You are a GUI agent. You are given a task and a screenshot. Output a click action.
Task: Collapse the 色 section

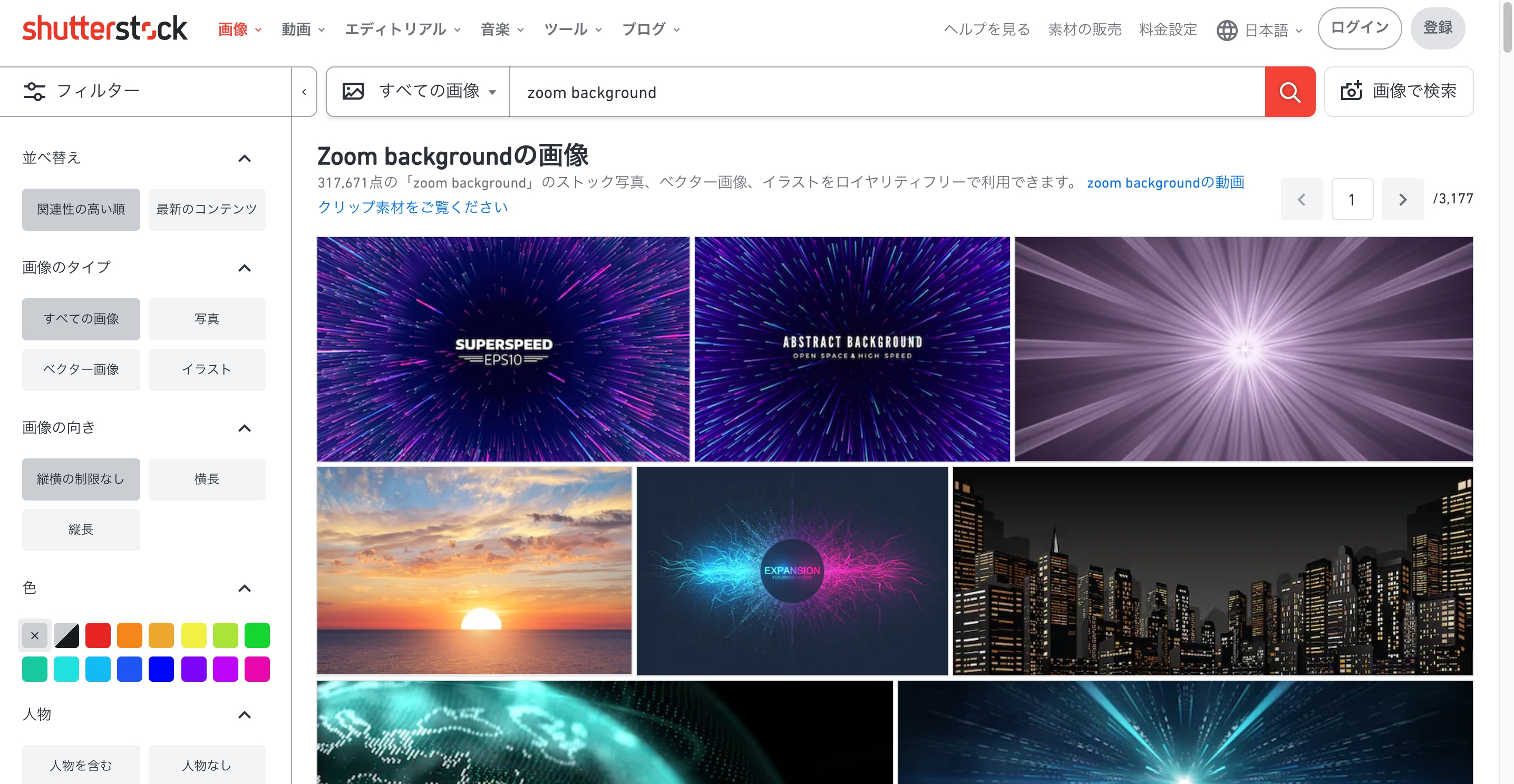click(245, 589)
